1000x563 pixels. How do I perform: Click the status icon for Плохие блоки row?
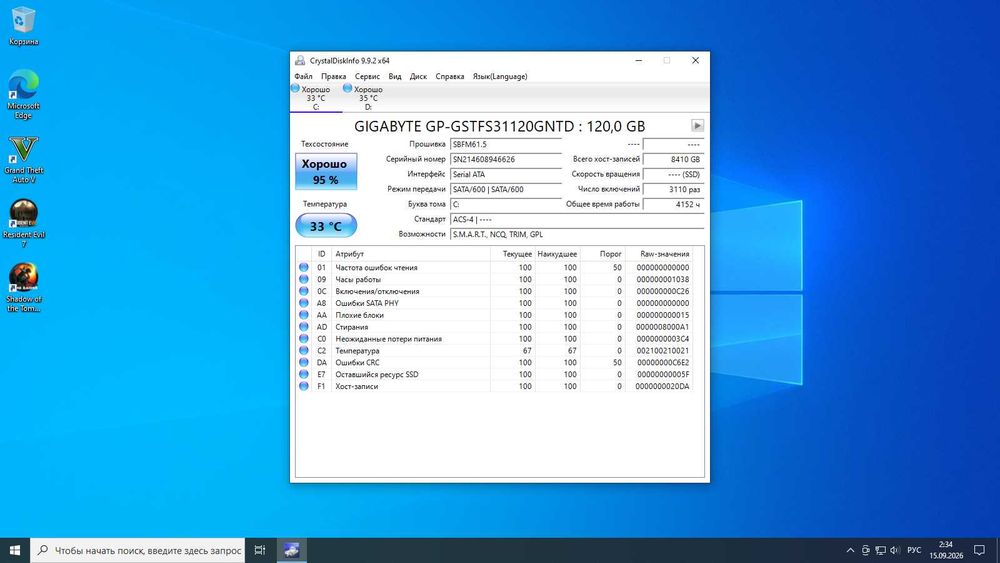pos(304,315)
